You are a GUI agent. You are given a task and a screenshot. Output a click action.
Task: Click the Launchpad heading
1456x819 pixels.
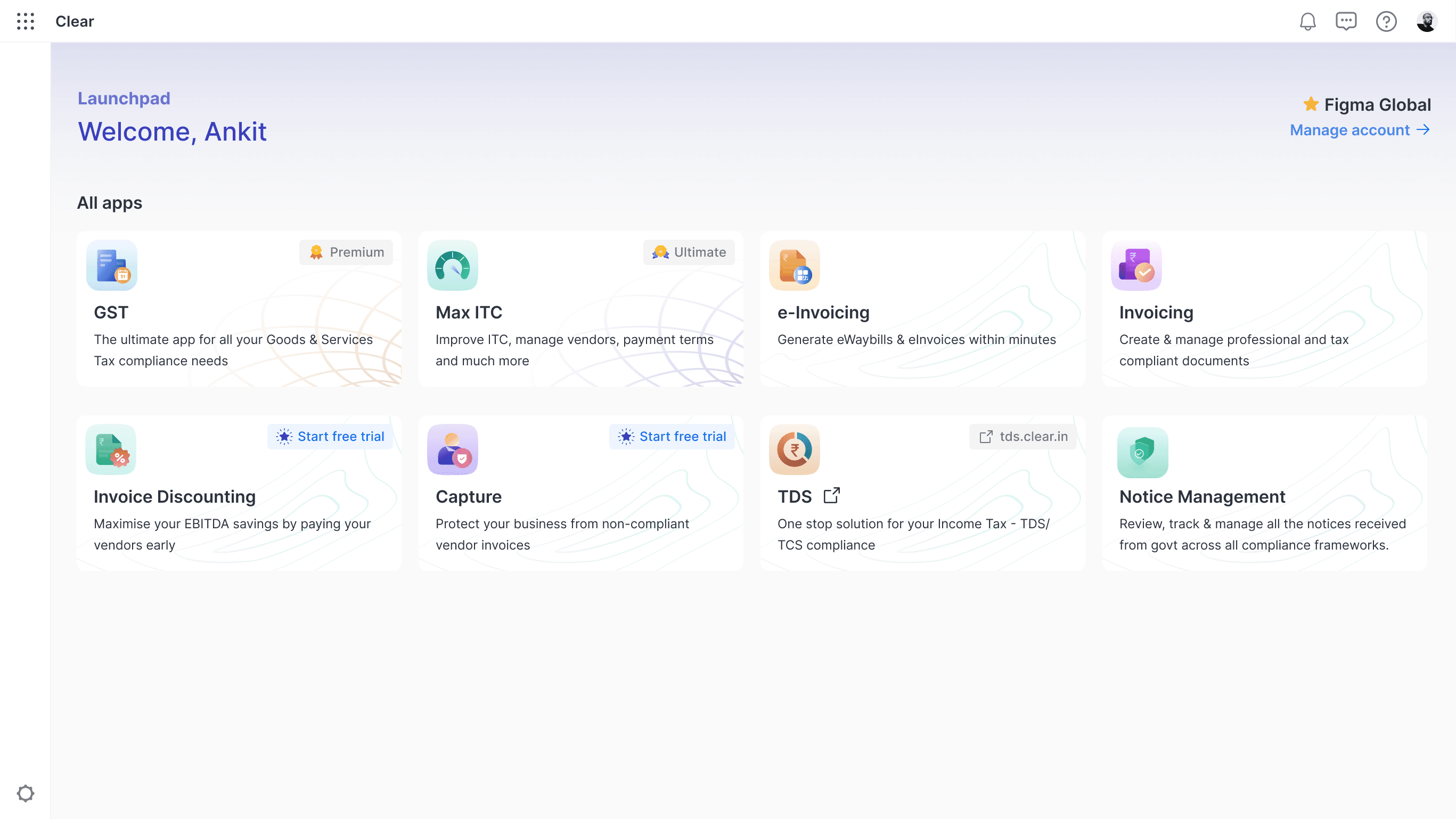pos(124,99)
